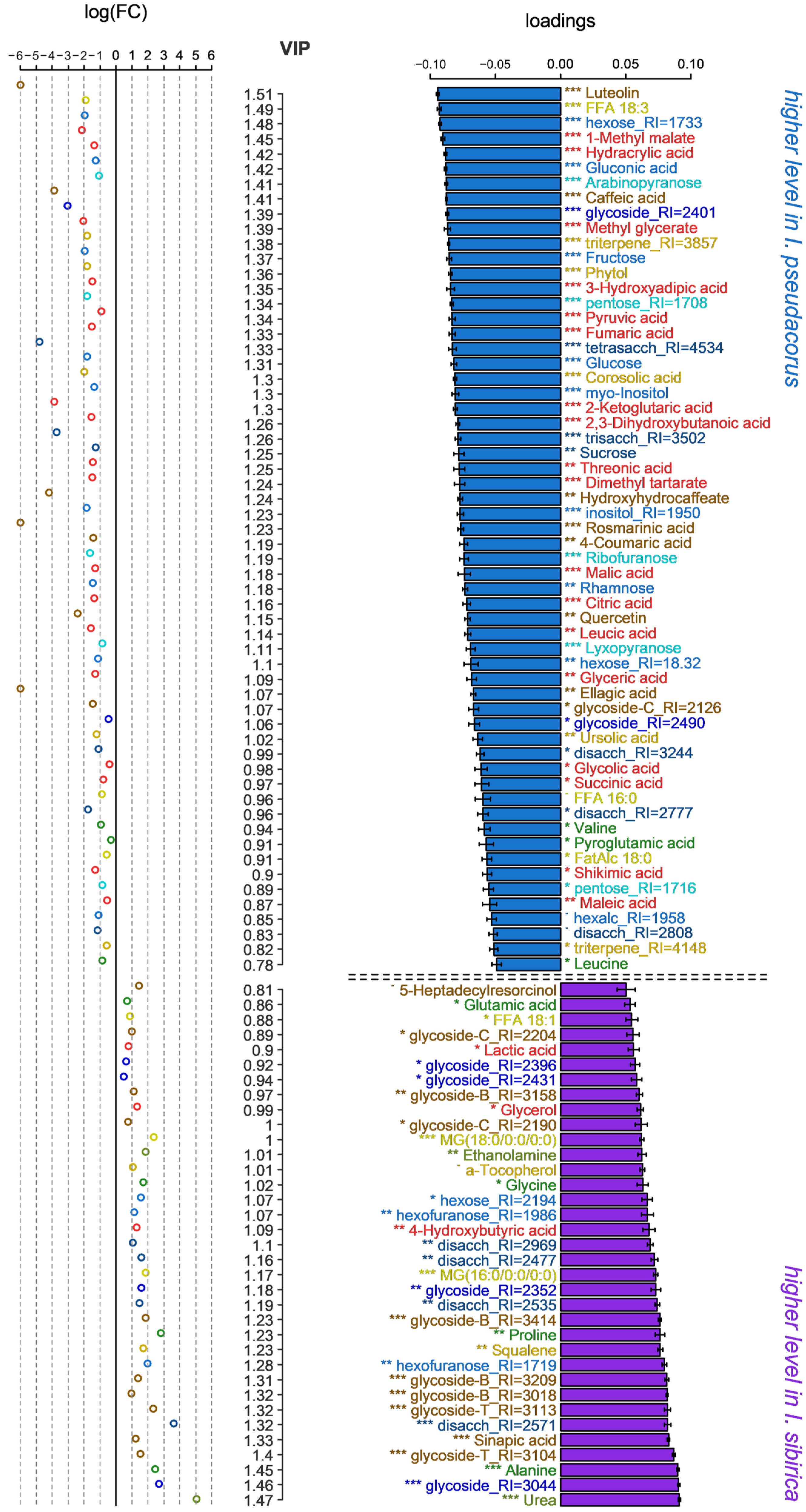Screen dimensions: 806x1512
Task: Select the blue bar for Leucine
Action: click(x=528, y=964)
